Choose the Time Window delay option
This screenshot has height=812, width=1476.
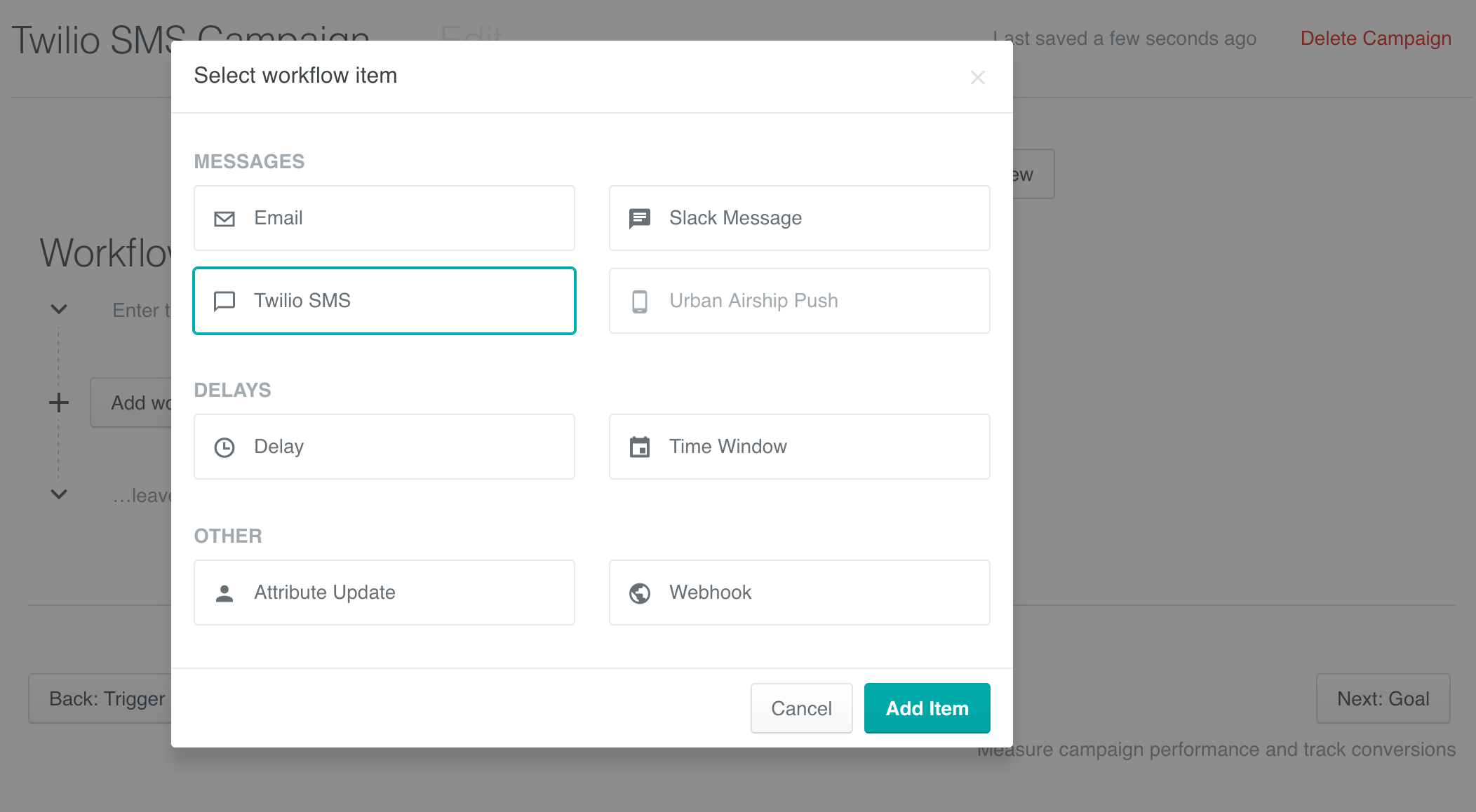point(799,447)
